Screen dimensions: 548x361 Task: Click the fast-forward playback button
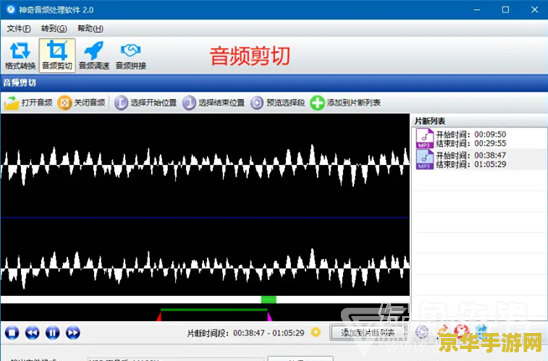pyautogui.click(x=73, y=333)
